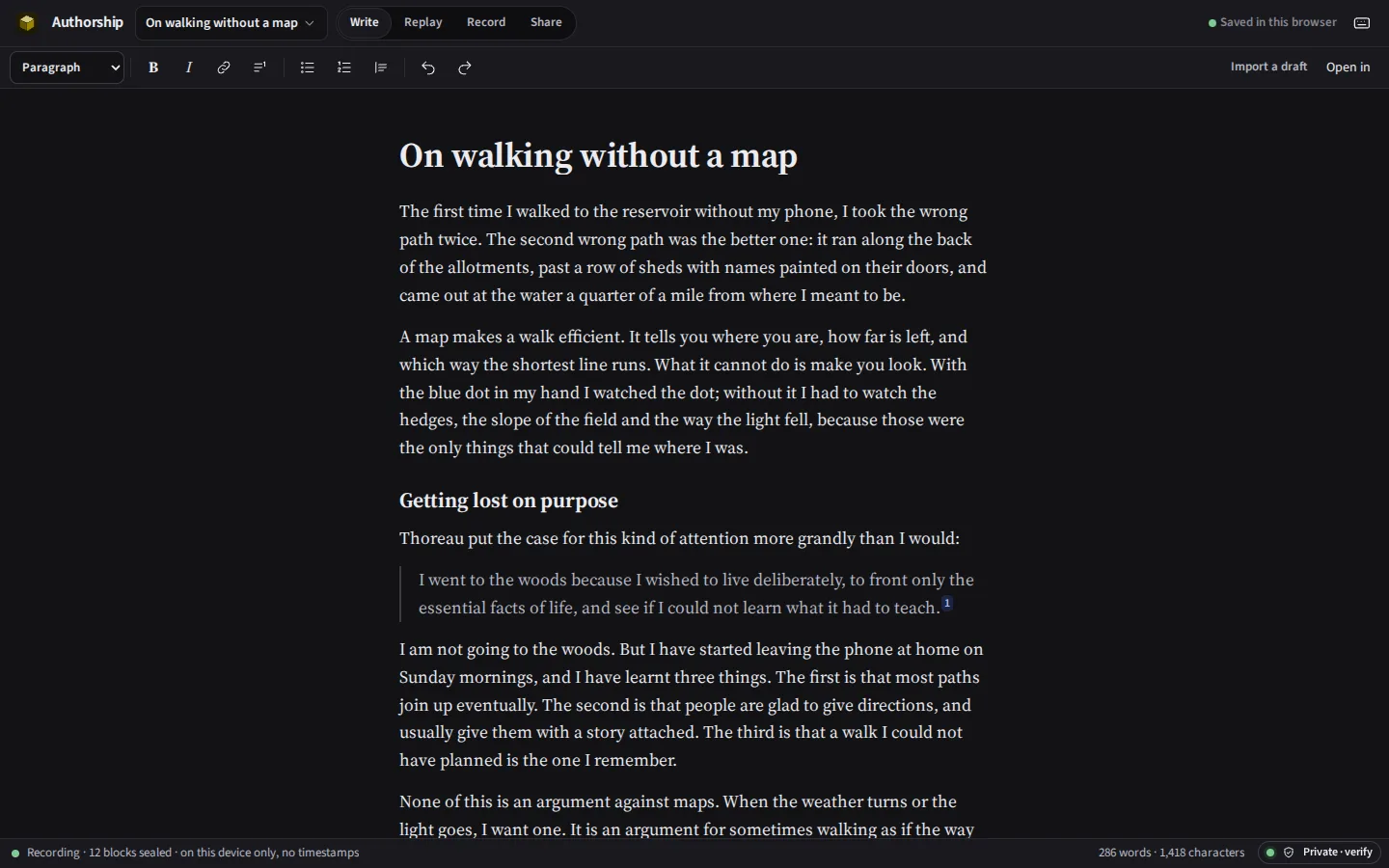Apply a bulleted list
This screenshot has width=1389, height=868.
308,68
